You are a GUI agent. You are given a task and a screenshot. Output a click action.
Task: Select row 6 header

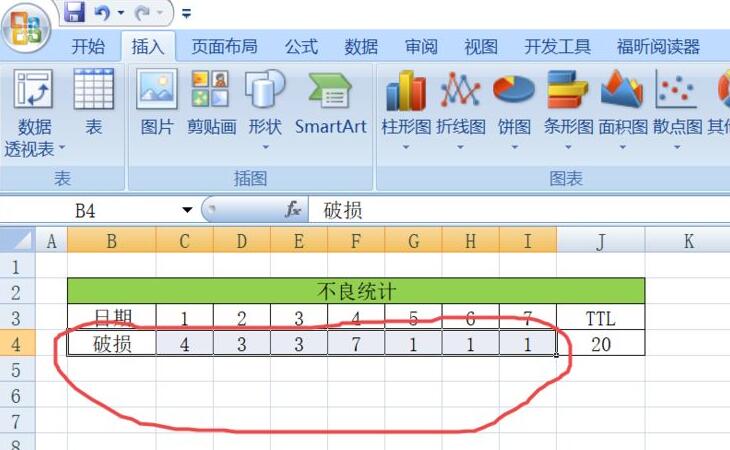pyautogui.click(x=18, y=396)
